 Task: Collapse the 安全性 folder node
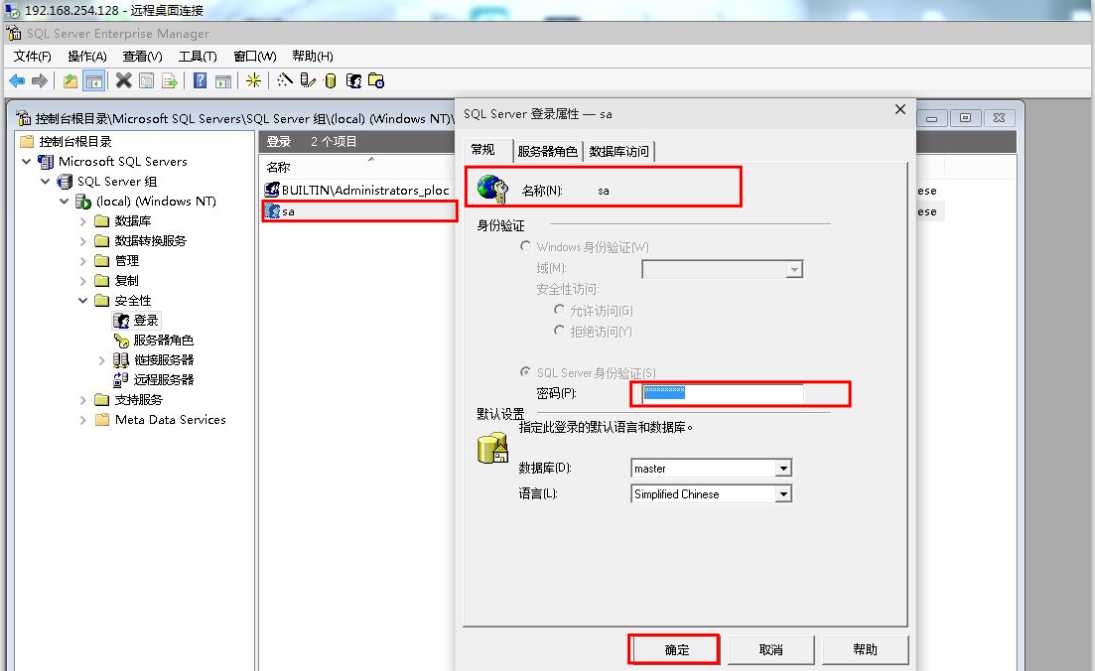pos(83,300)
